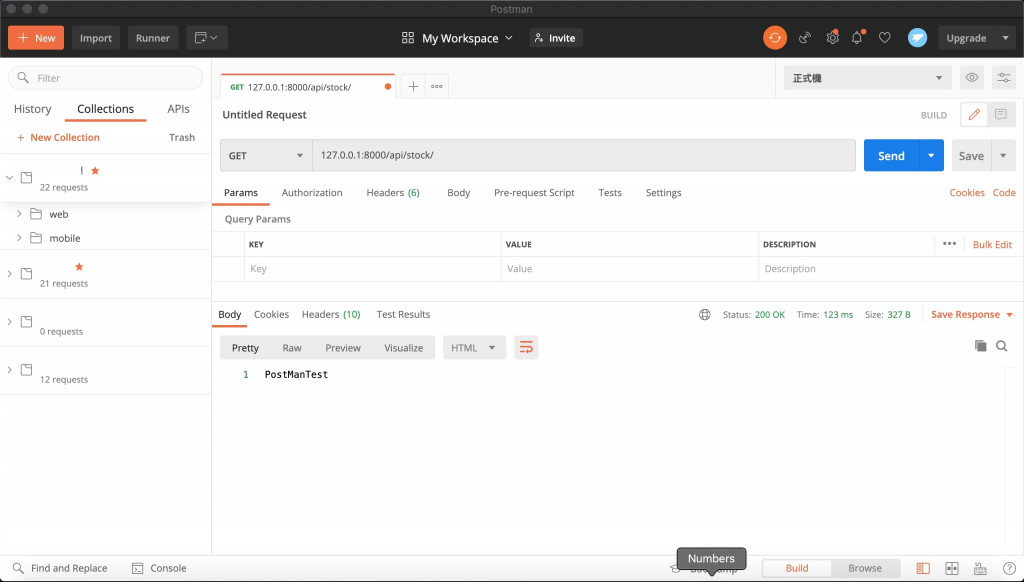Viewport: 1024px width, 582px height.
Task: Open the HTML format dropdown
Action: (x=474, y=348)
